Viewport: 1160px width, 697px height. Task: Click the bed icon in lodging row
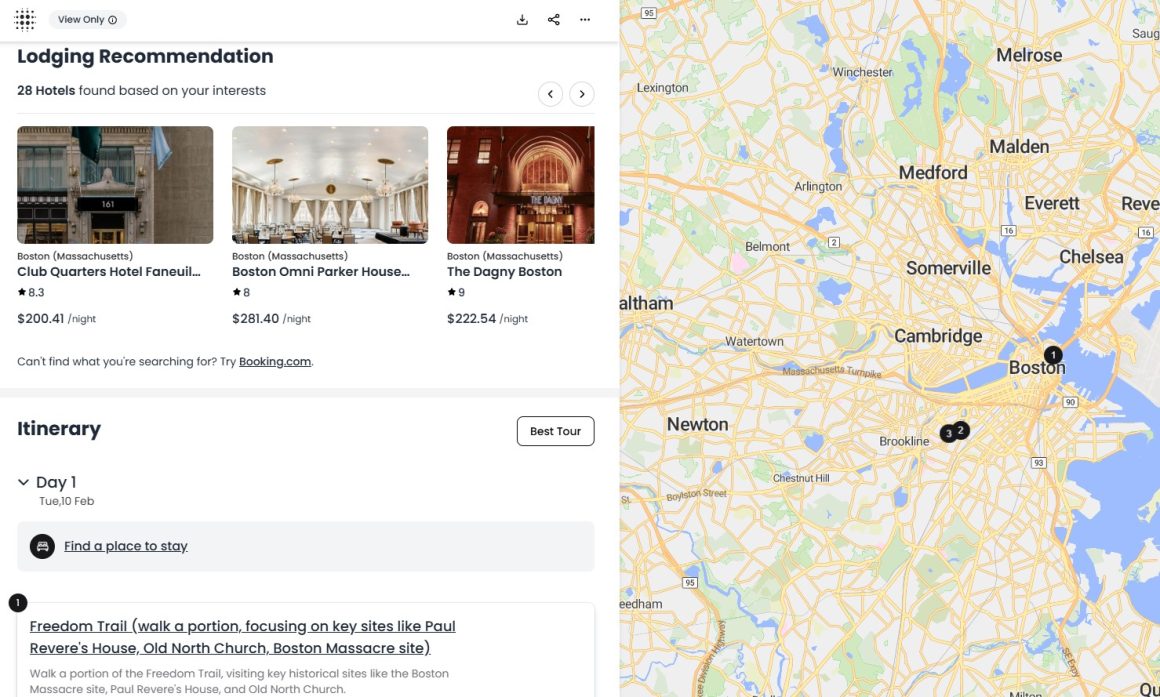point(42,546)
